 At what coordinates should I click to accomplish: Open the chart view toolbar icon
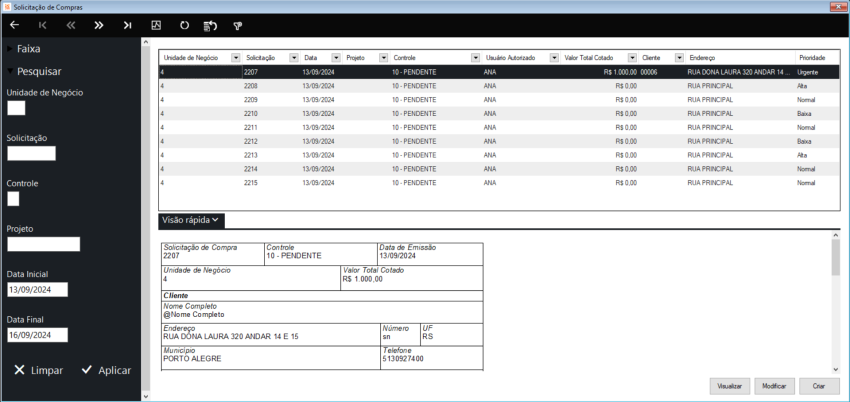(156, 25)
